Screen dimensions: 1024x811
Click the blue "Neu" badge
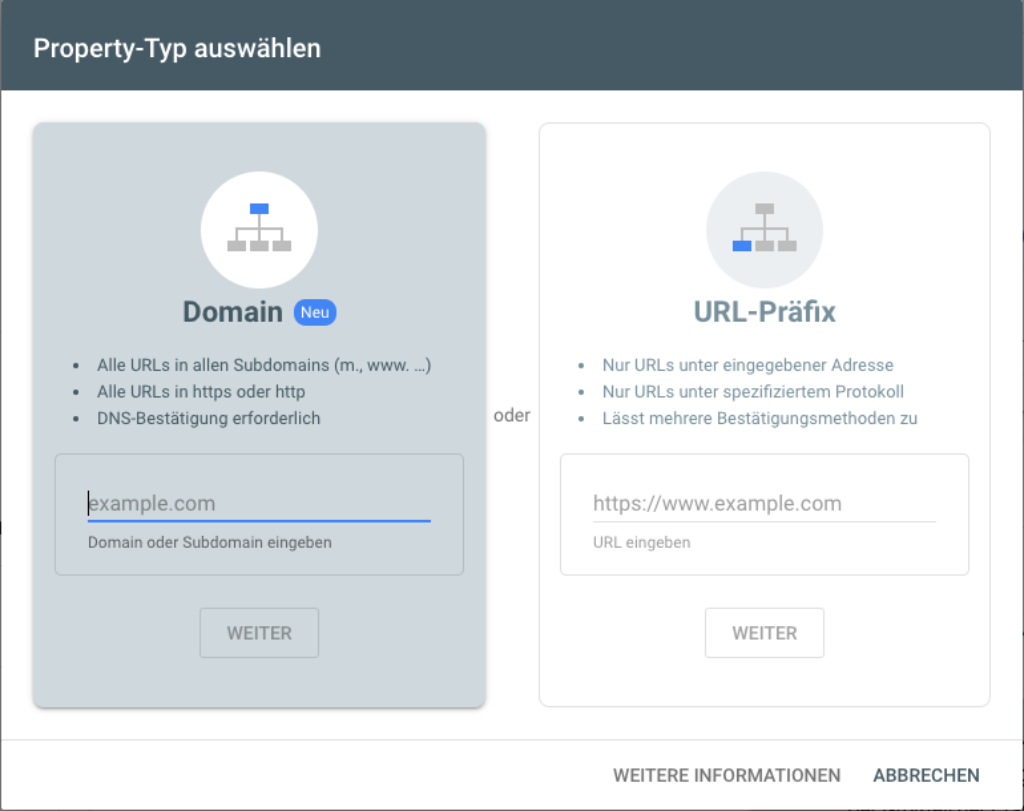point(315,313)
